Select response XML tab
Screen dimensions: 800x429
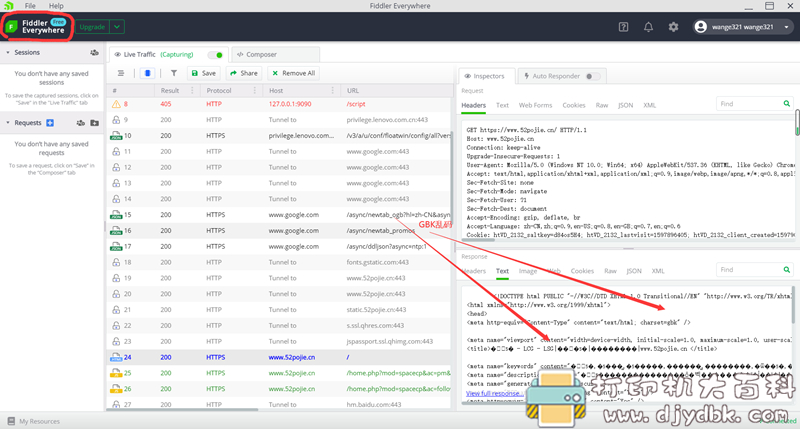pos(658,271)
